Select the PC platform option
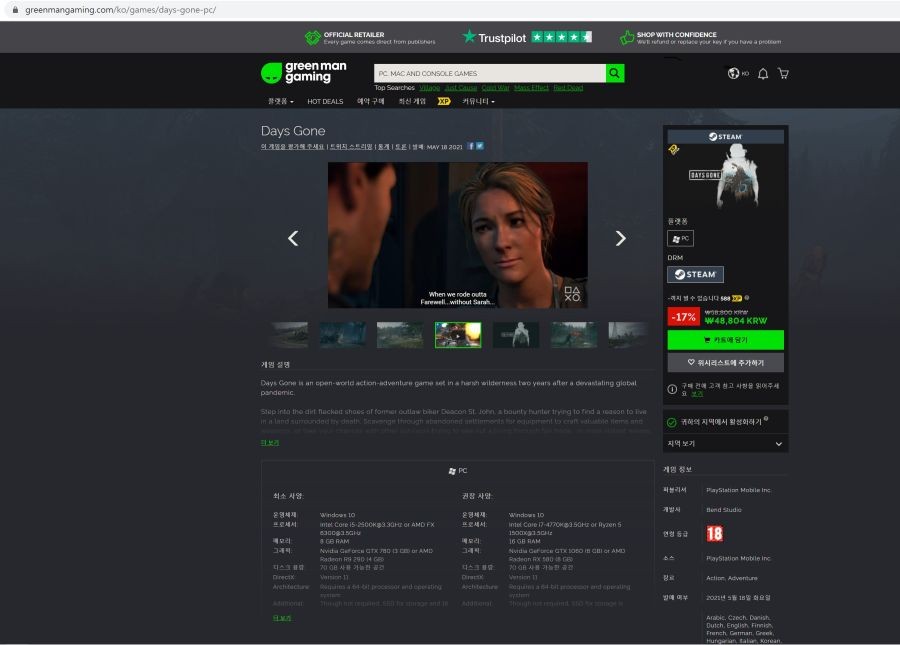 [680, 238]
